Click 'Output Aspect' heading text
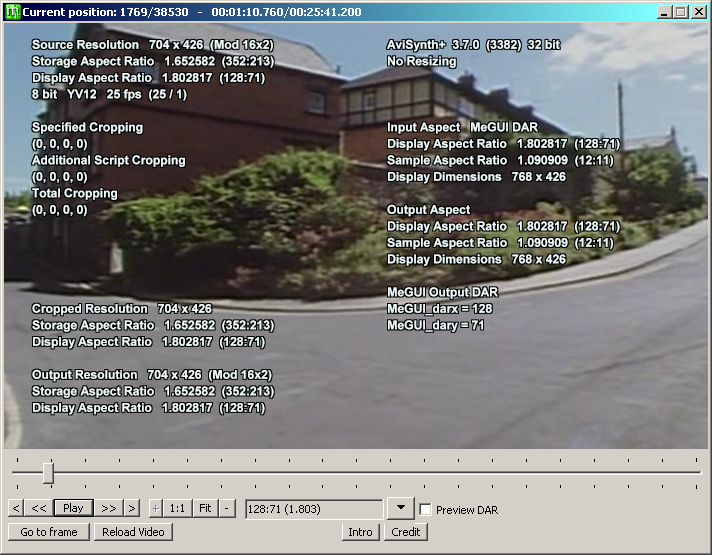This screenshot has width=712, height=555. [429, 209]
